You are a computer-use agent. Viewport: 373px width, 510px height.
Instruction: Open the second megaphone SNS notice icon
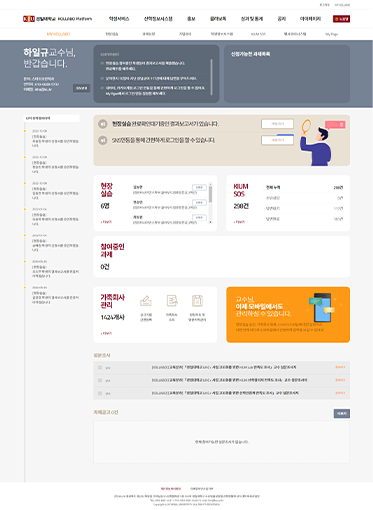(103, 140)
